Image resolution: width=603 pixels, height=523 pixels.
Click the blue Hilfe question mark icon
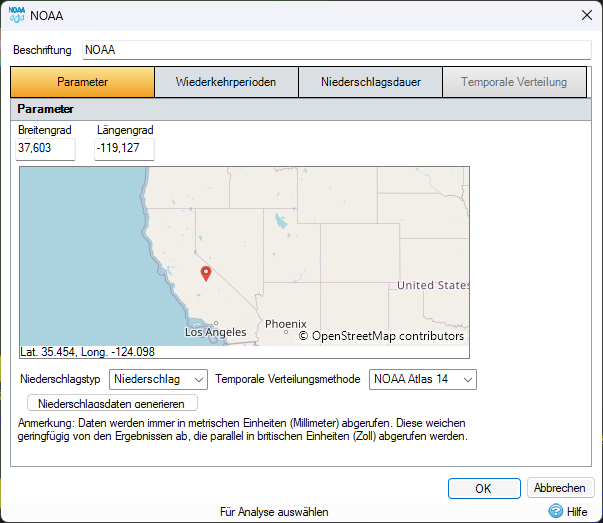pos(555,511)
